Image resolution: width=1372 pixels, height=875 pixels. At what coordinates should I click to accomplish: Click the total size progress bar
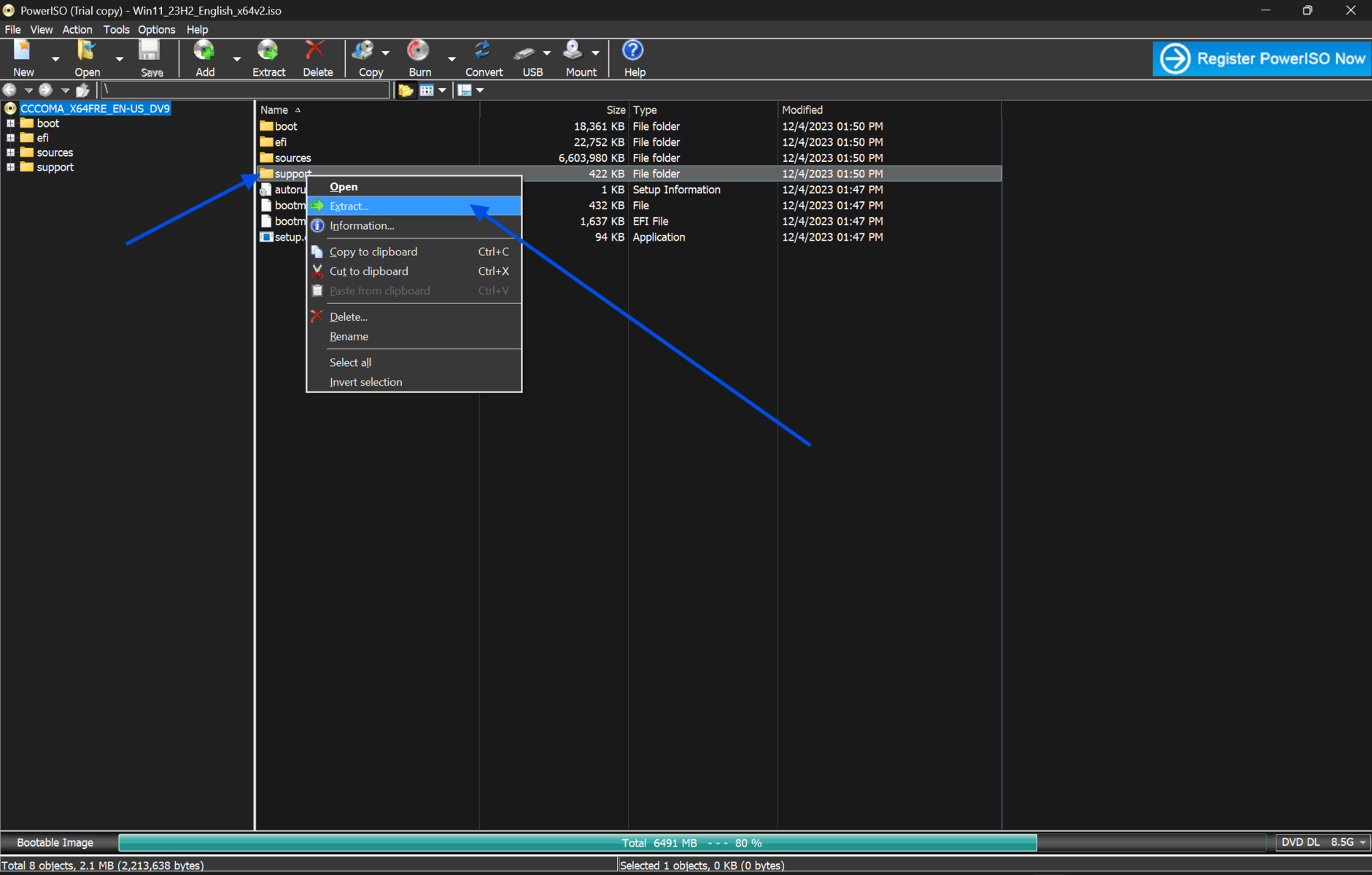click(x=691, y=843)
